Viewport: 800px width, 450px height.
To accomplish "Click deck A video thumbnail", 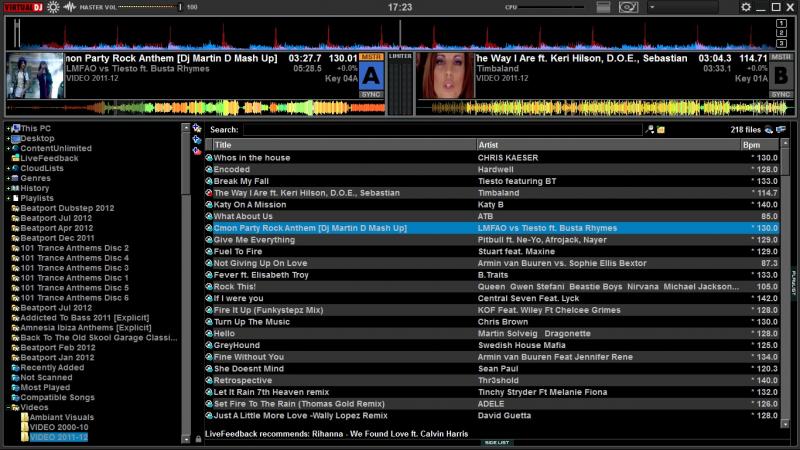I will (x=35, y=76).
